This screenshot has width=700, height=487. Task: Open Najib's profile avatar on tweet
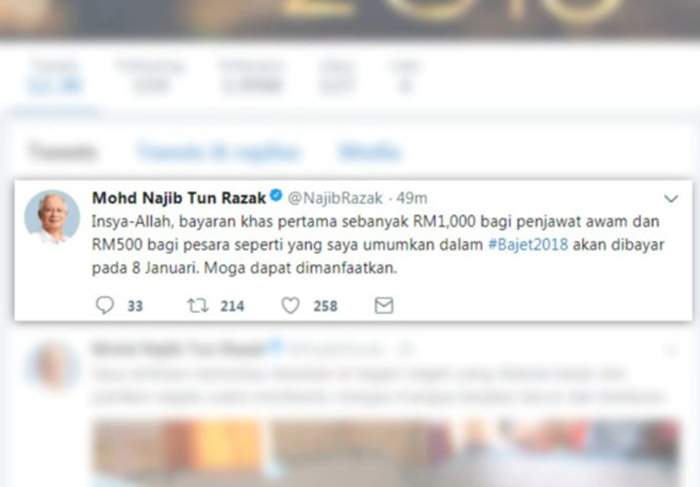tap(52, 217)
